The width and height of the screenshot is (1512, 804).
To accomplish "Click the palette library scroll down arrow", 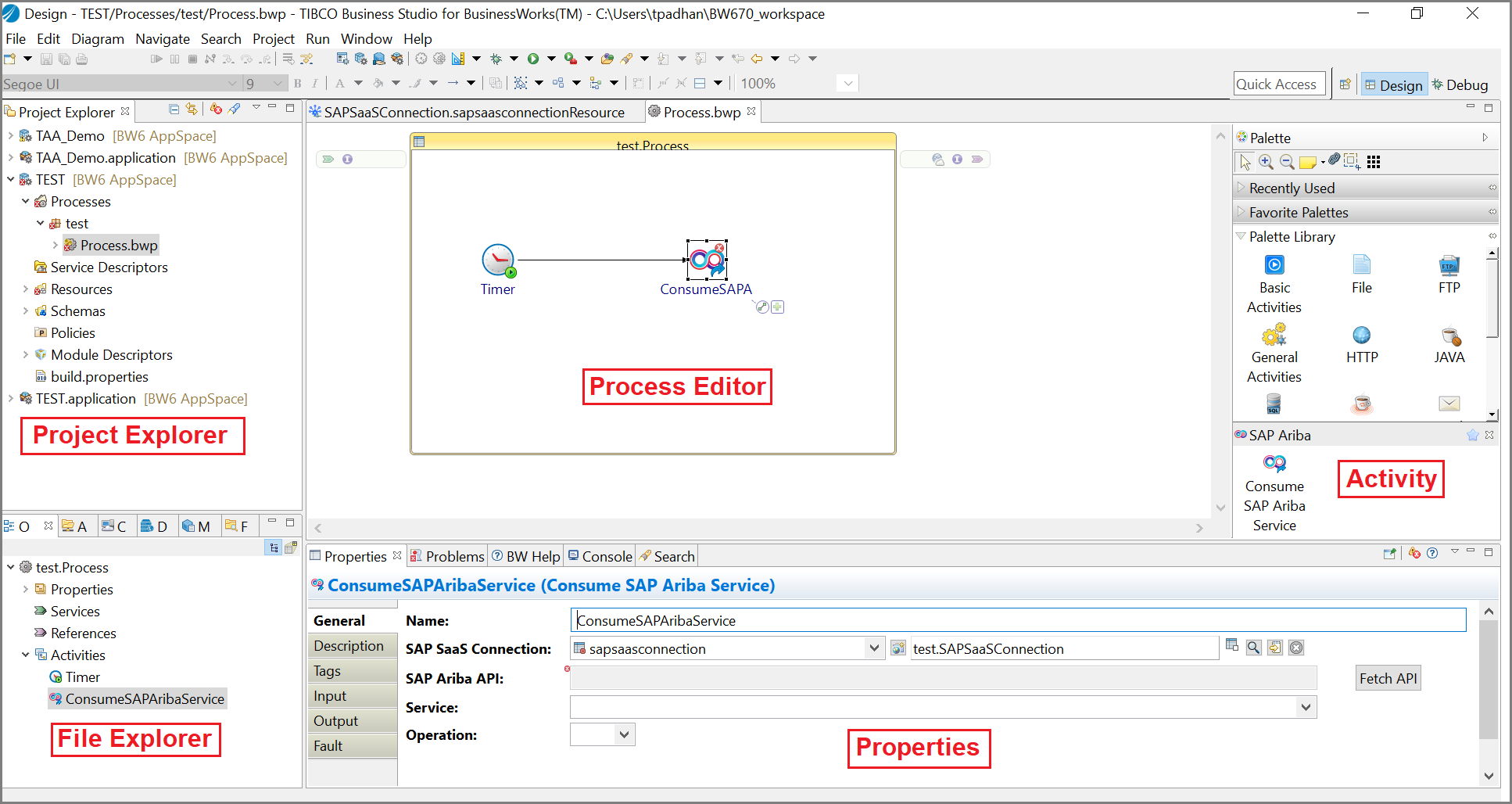I will coord(1492,415).
